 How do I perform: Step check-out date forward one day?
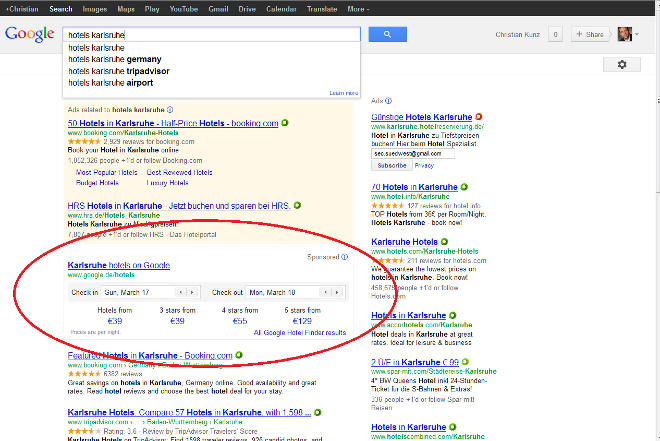click(337, 292)
